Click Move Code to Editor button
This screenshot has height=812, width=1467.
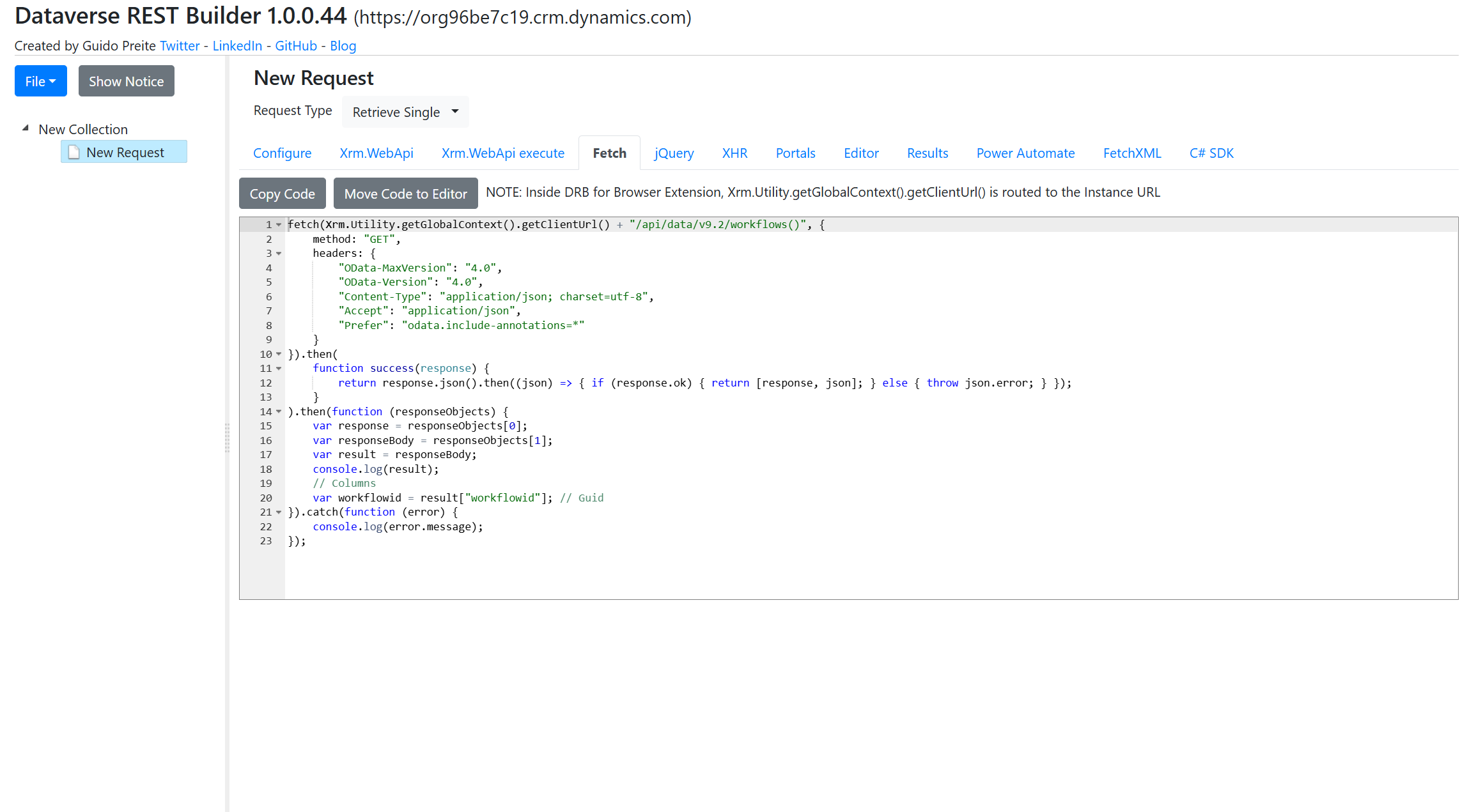(x=405, y=194)
